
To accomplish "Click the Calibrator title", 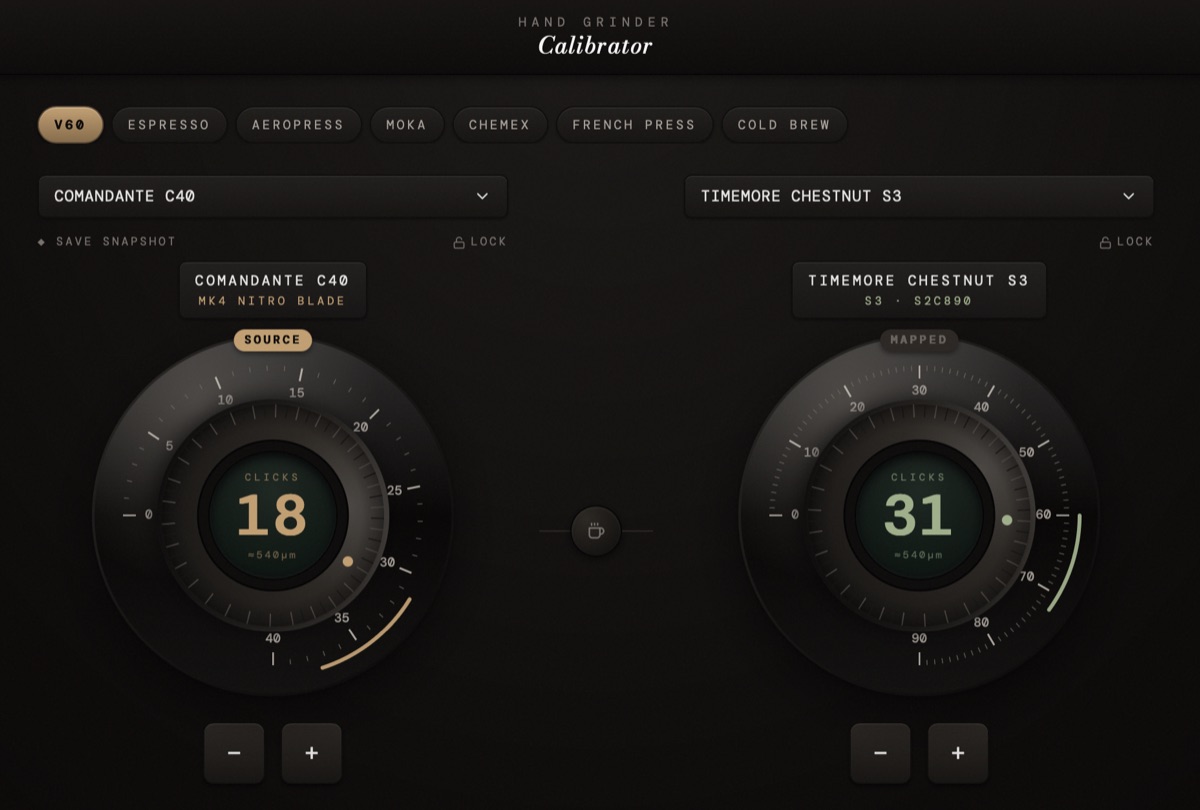I will coord(595,46).
